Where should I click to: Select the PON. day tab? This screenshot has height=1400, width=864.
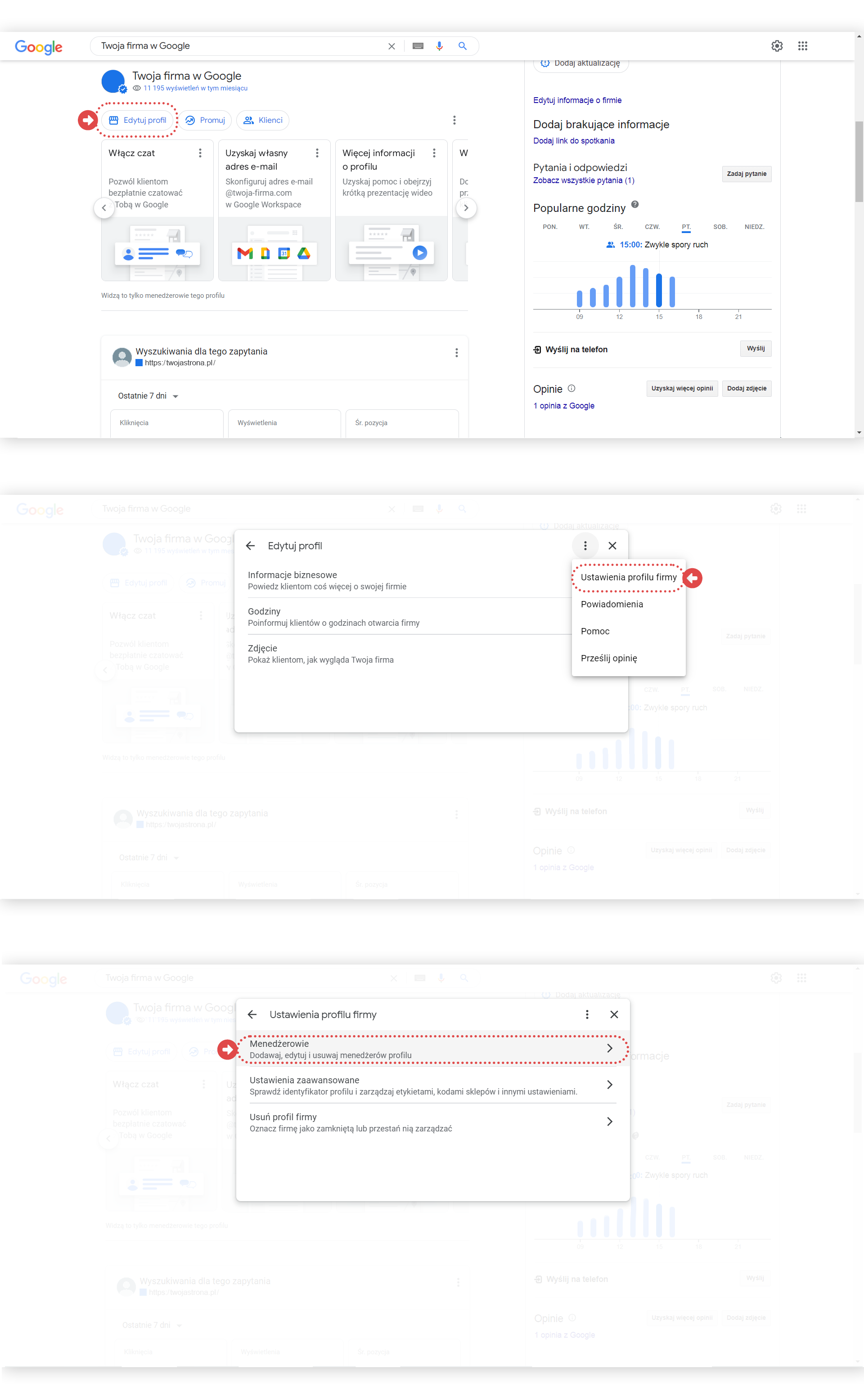pos(550,227)
